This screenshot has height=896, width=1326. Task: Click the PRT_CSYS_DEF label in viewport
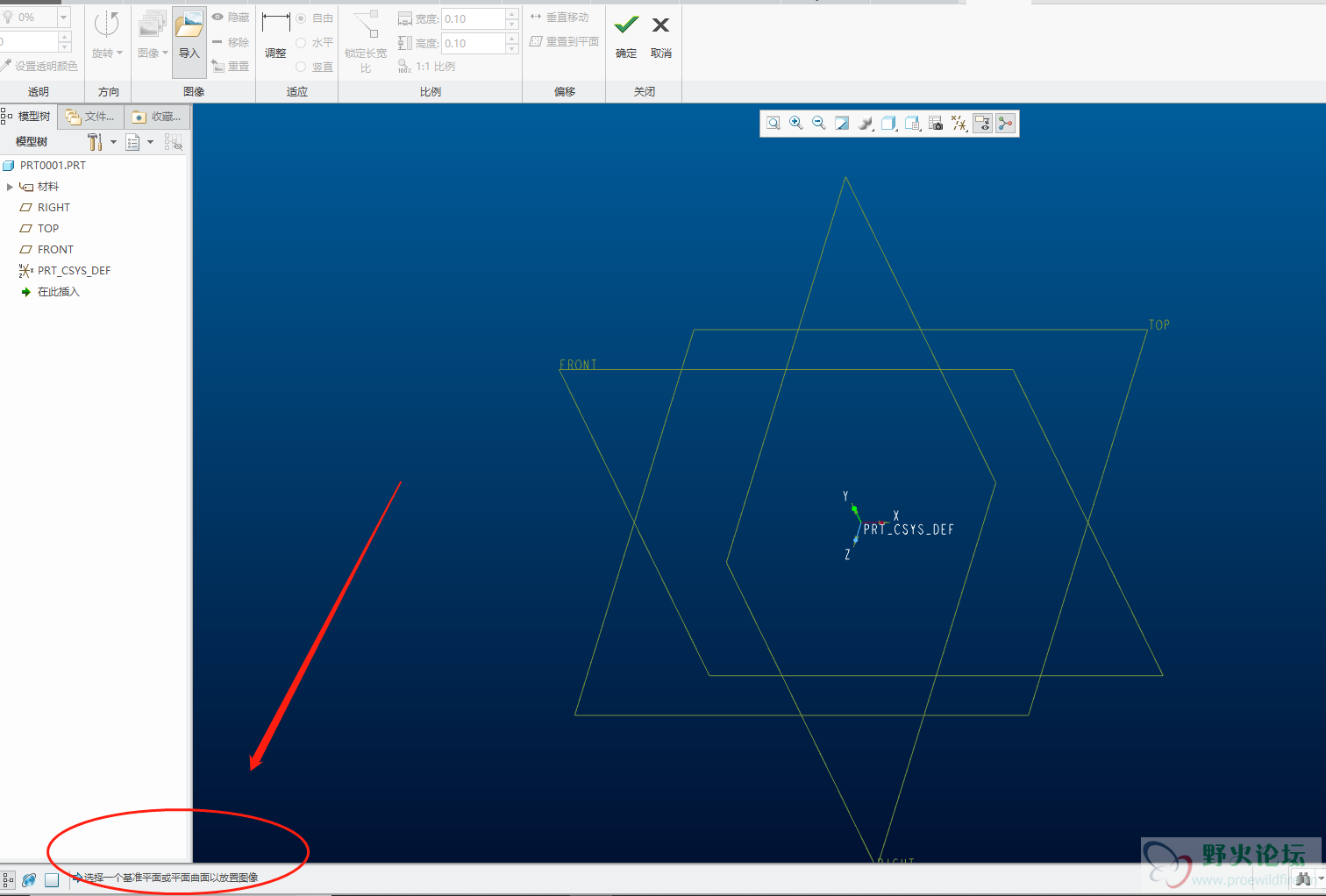point(909,530)
